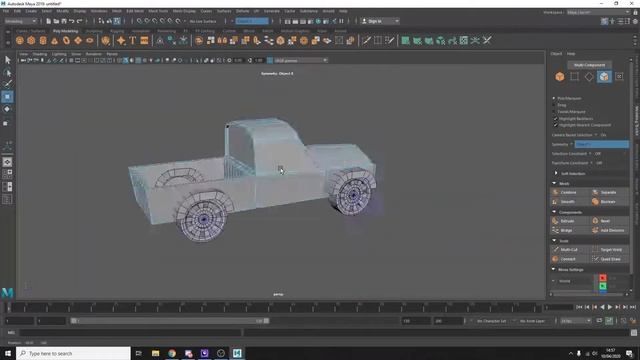The height and width of the screenshot is (360, 640).
Task: Select the face selection cube icon
Action: point(604,76)
